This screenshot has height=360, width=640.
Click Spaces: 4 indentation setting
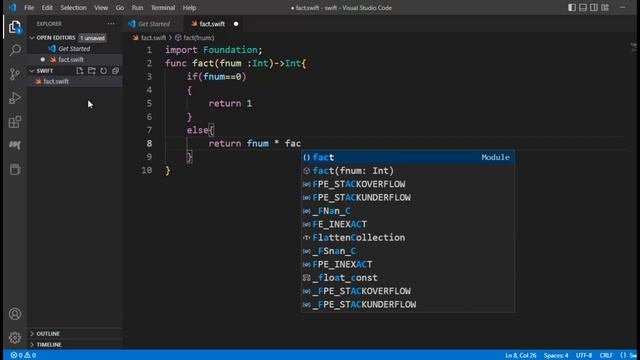(556, 355)
